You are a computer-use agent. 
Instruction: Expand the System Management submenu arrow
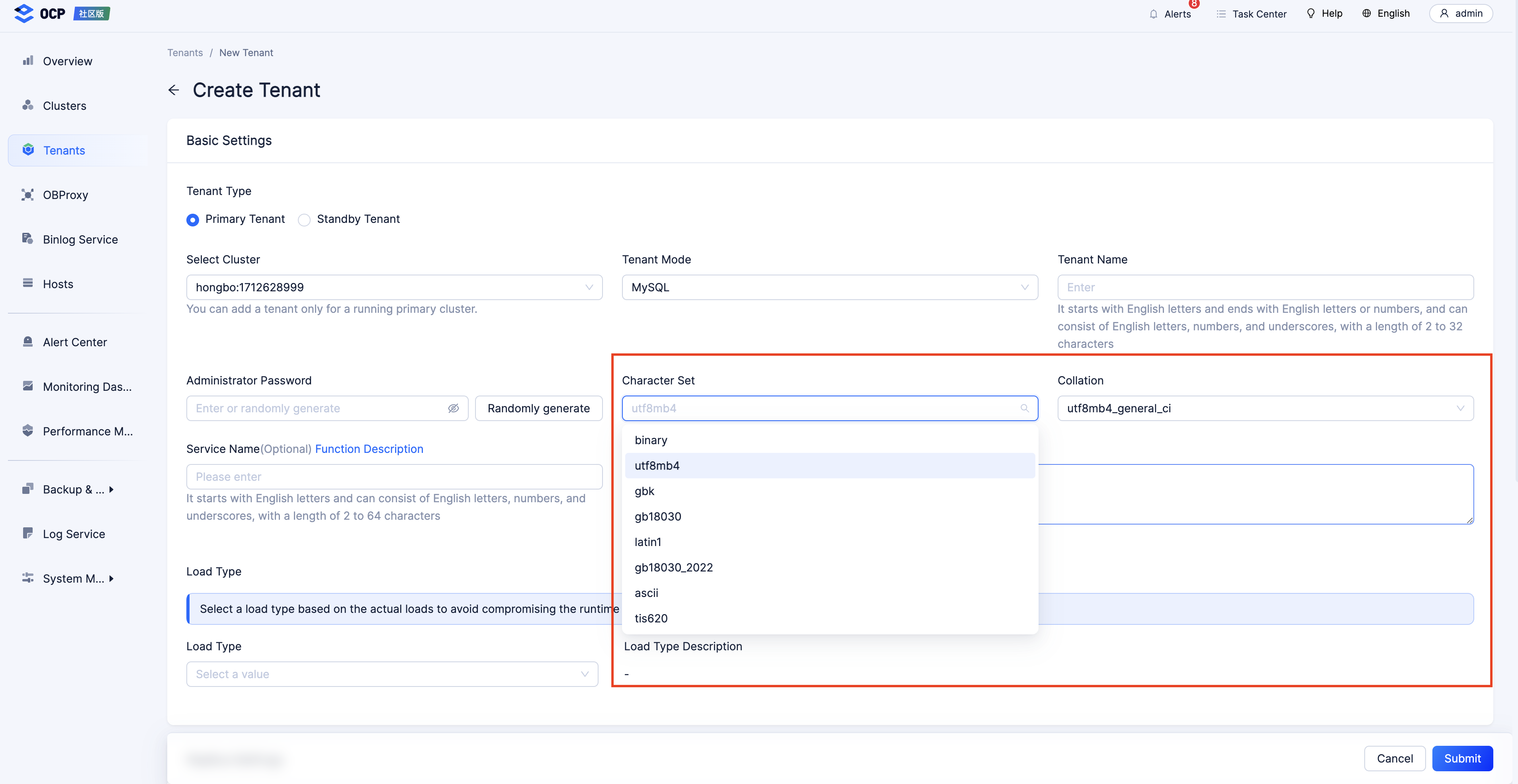coord(111,578)
